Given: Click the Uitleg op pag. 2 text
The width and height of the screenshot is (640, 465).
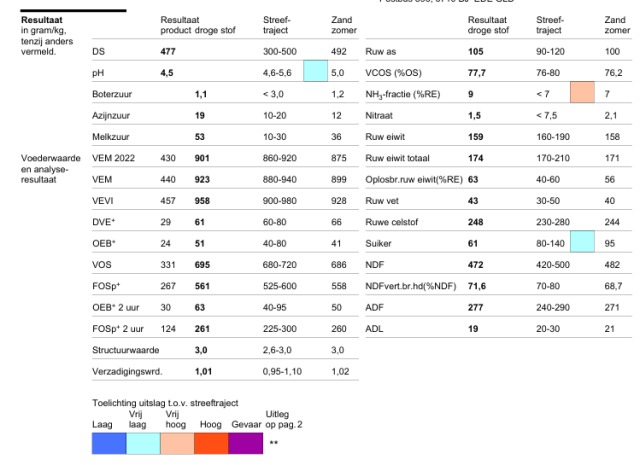Looking at the screenshot, I should coord(284,419).
